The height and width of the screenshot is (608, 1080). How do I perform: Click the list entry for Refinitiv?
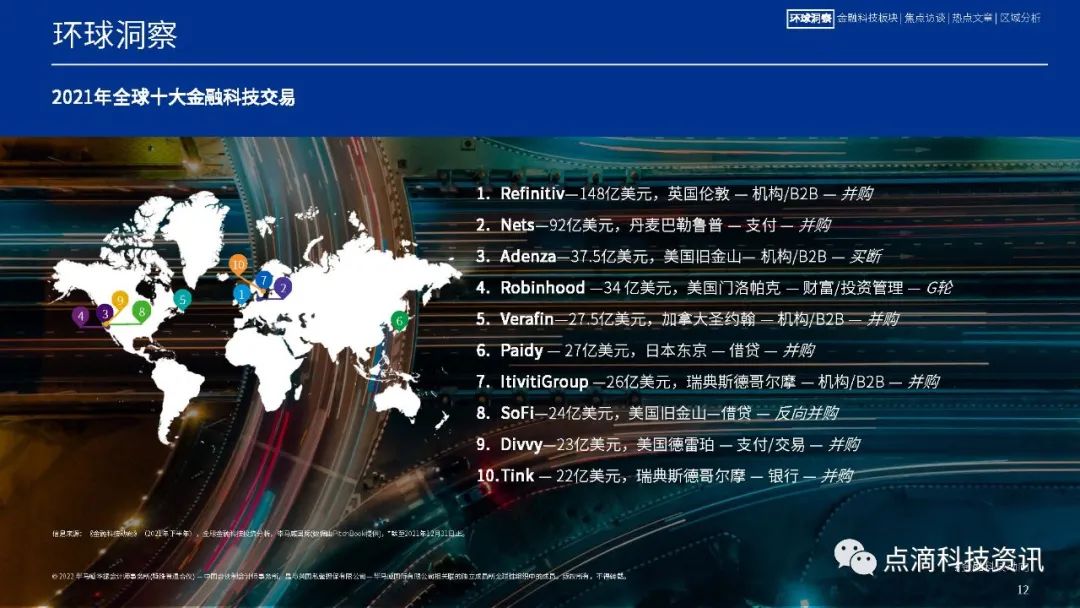click(x=674, y=193)
